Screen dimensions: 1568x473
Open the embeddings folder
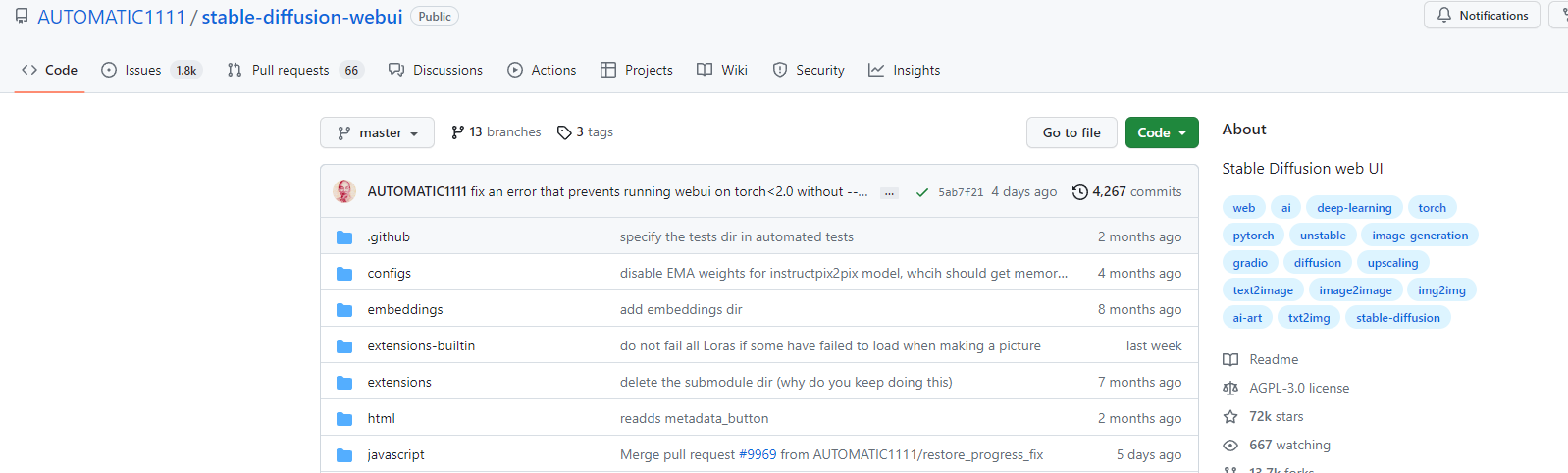tap(405, 309)
